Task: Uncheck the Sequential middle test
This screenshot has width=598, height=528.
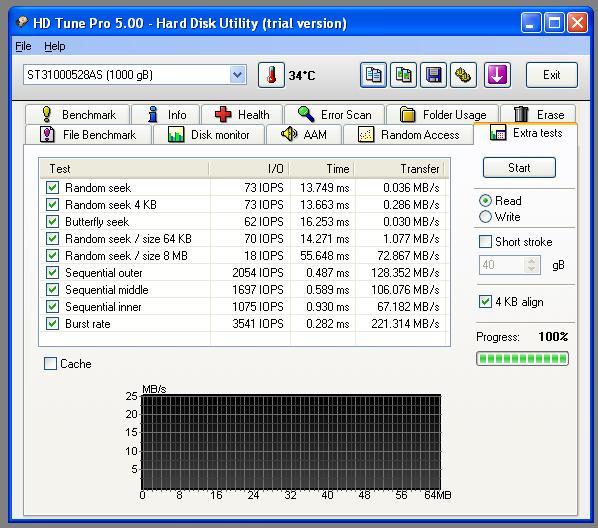Action: tap(52, 290)
